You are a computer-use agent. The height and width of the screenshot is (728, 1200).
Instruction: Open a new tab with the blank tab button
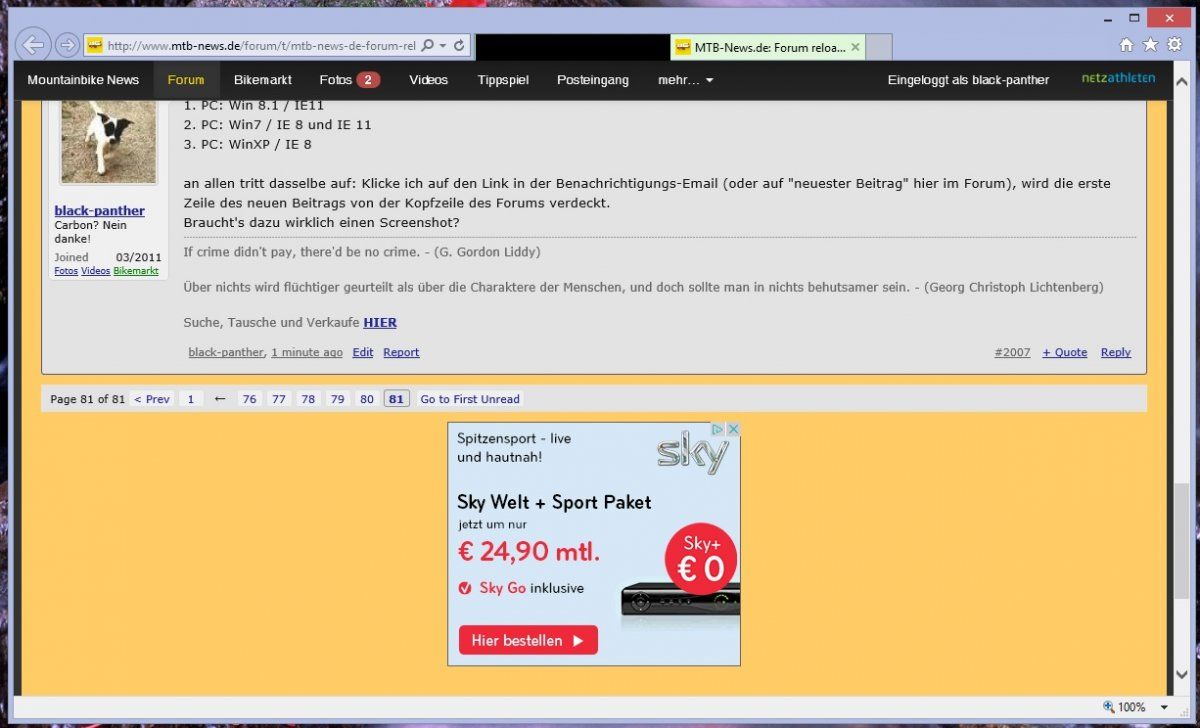[x=878, y=47]
